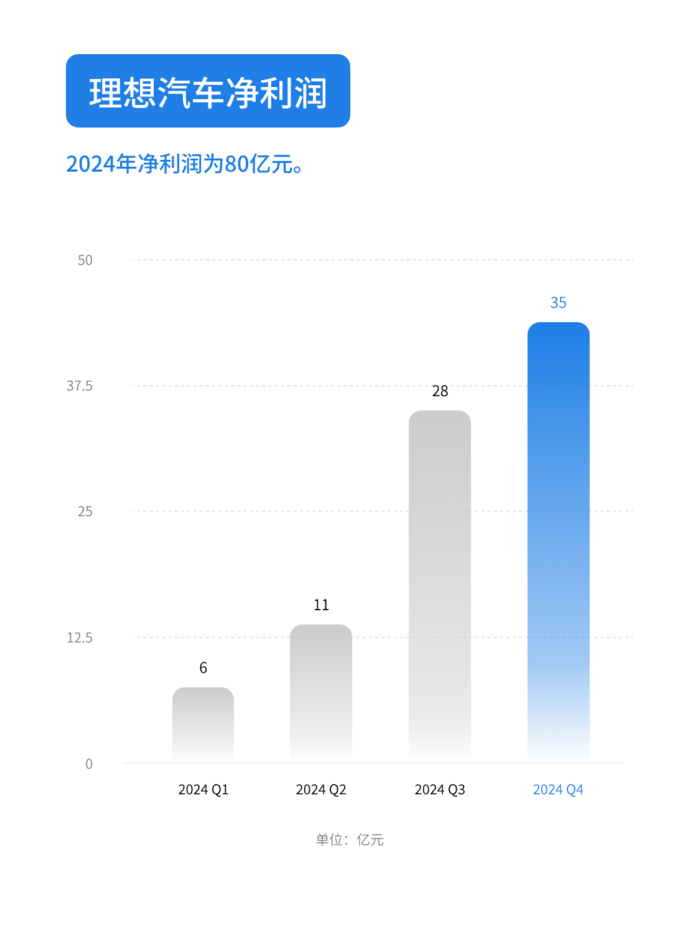
Task: Select value label 11 above Q2
Action: [321, 605]
